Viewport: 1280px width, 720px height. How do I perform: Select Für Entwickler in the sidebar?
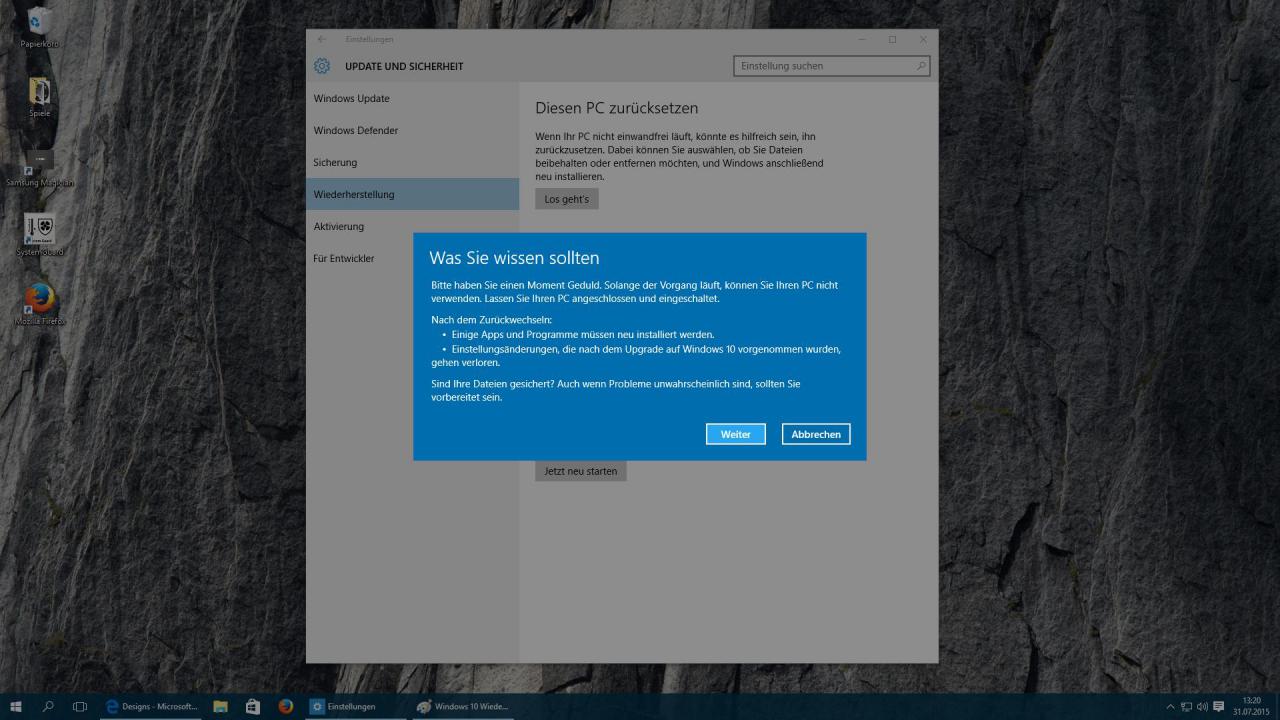[x=412, y=258]
